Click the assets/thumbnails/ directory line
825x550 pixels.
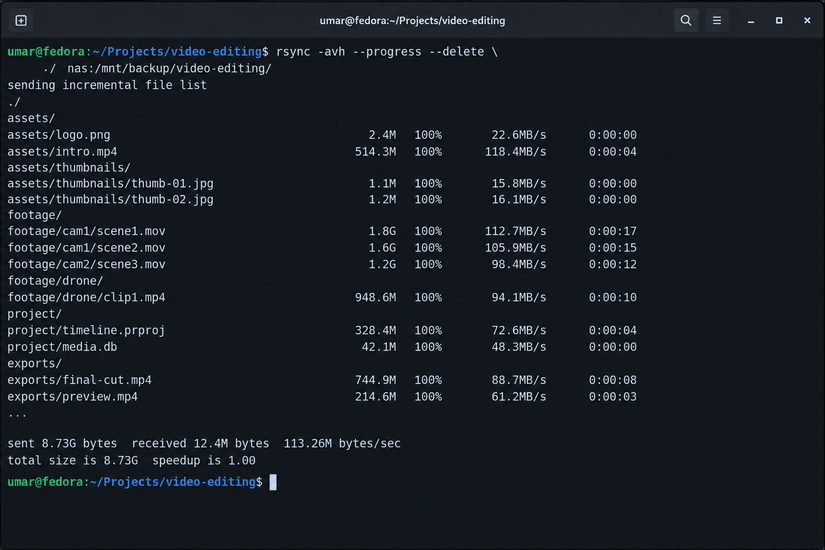tap(69, 167)
